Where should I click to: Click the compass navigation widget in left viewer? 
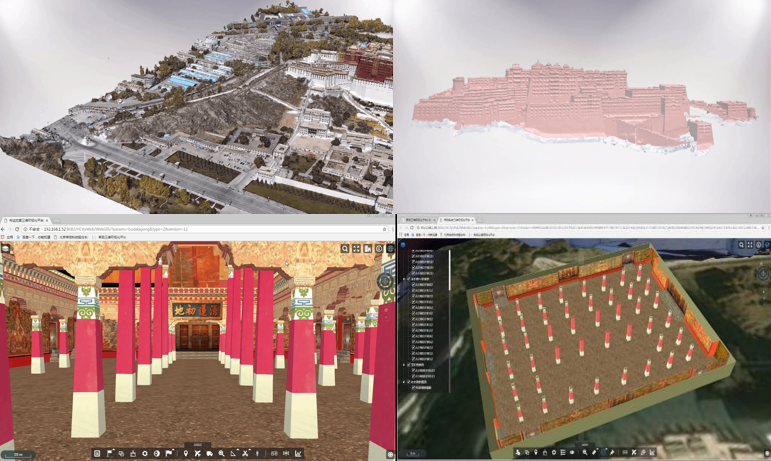385,281
